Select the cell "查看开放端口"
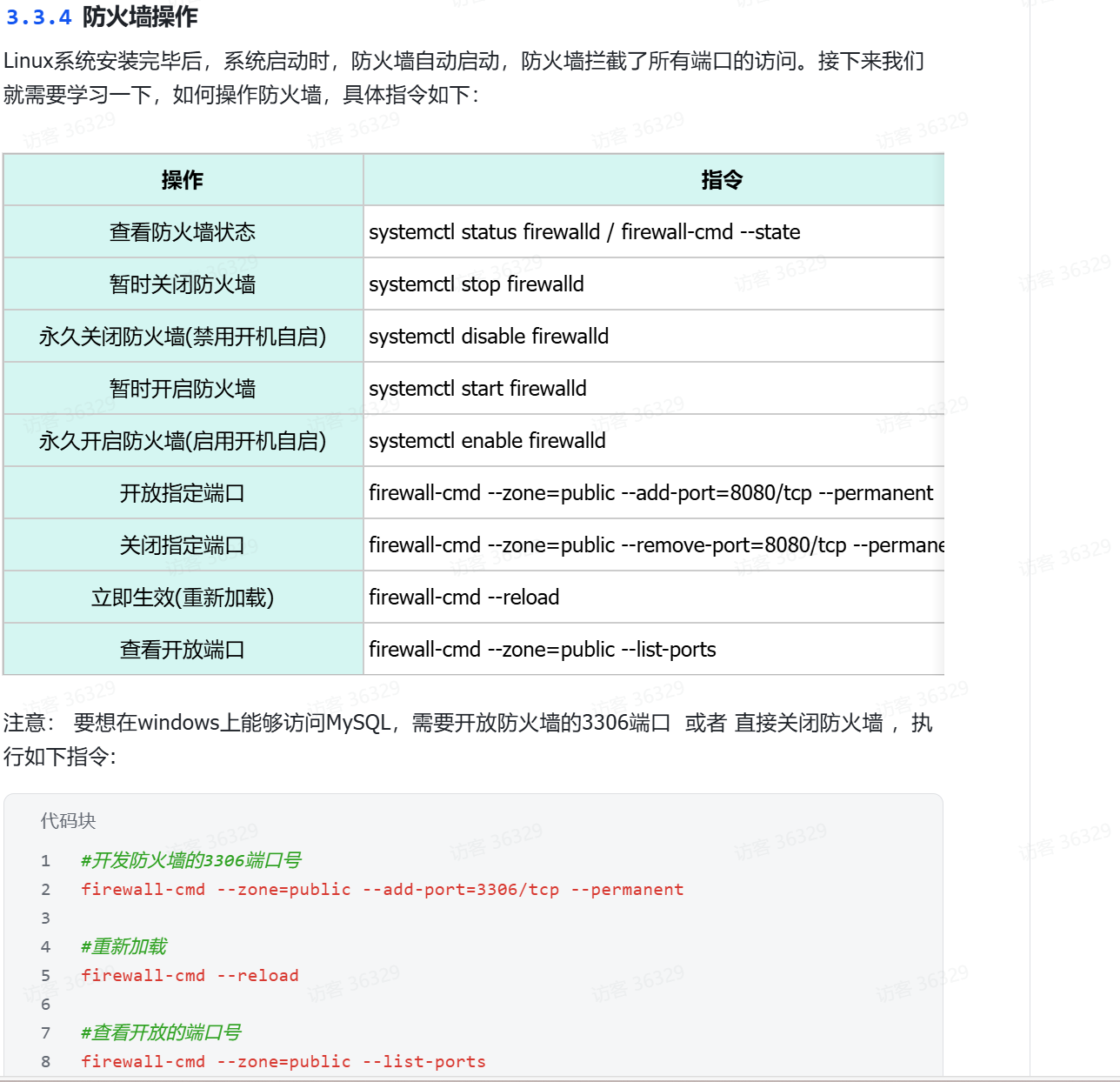This screenshot has width=1120, height=1082. [183, 650]
